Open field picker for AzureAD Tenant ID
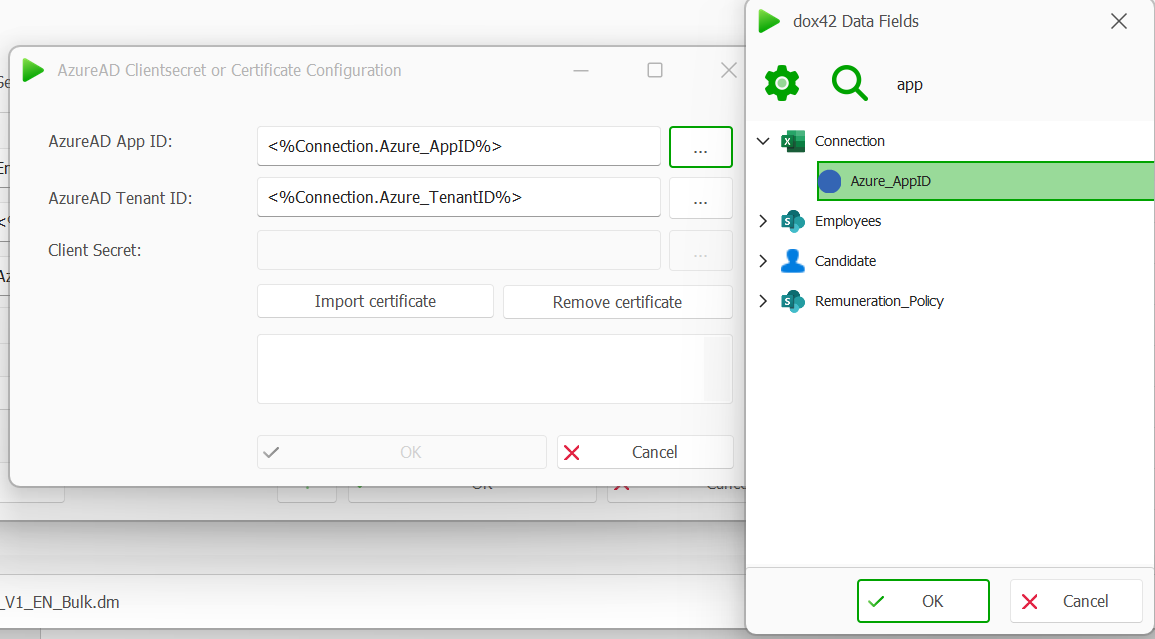The height and width of the screenshot is (639, 1155). pyautogui.click(x=701, y=198)
